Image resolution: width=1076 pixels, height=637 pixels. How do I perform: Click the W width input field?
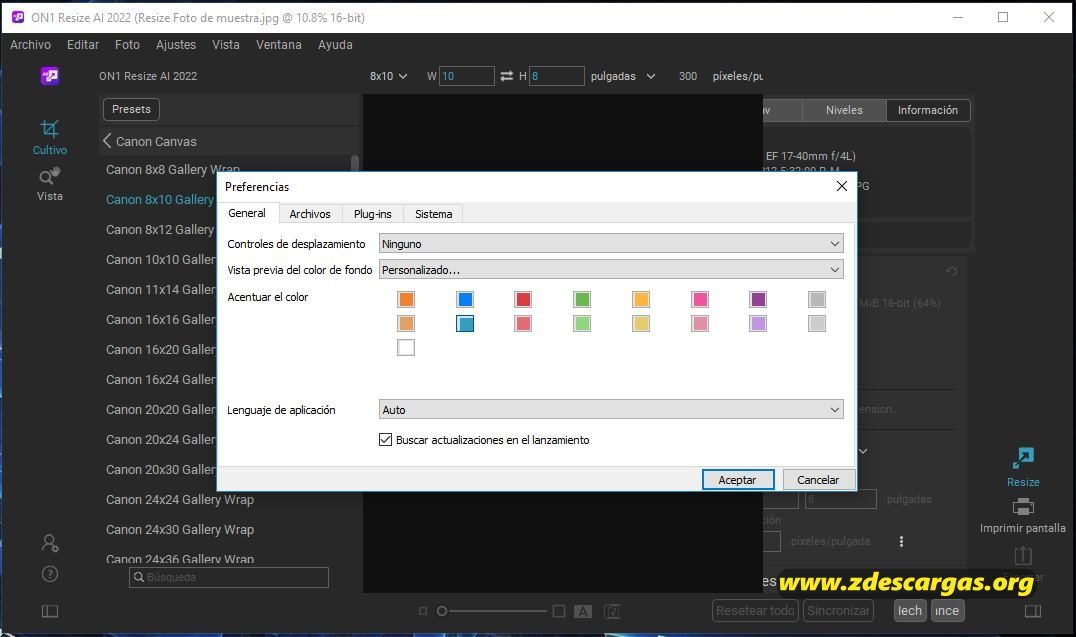tap(467, 76)
